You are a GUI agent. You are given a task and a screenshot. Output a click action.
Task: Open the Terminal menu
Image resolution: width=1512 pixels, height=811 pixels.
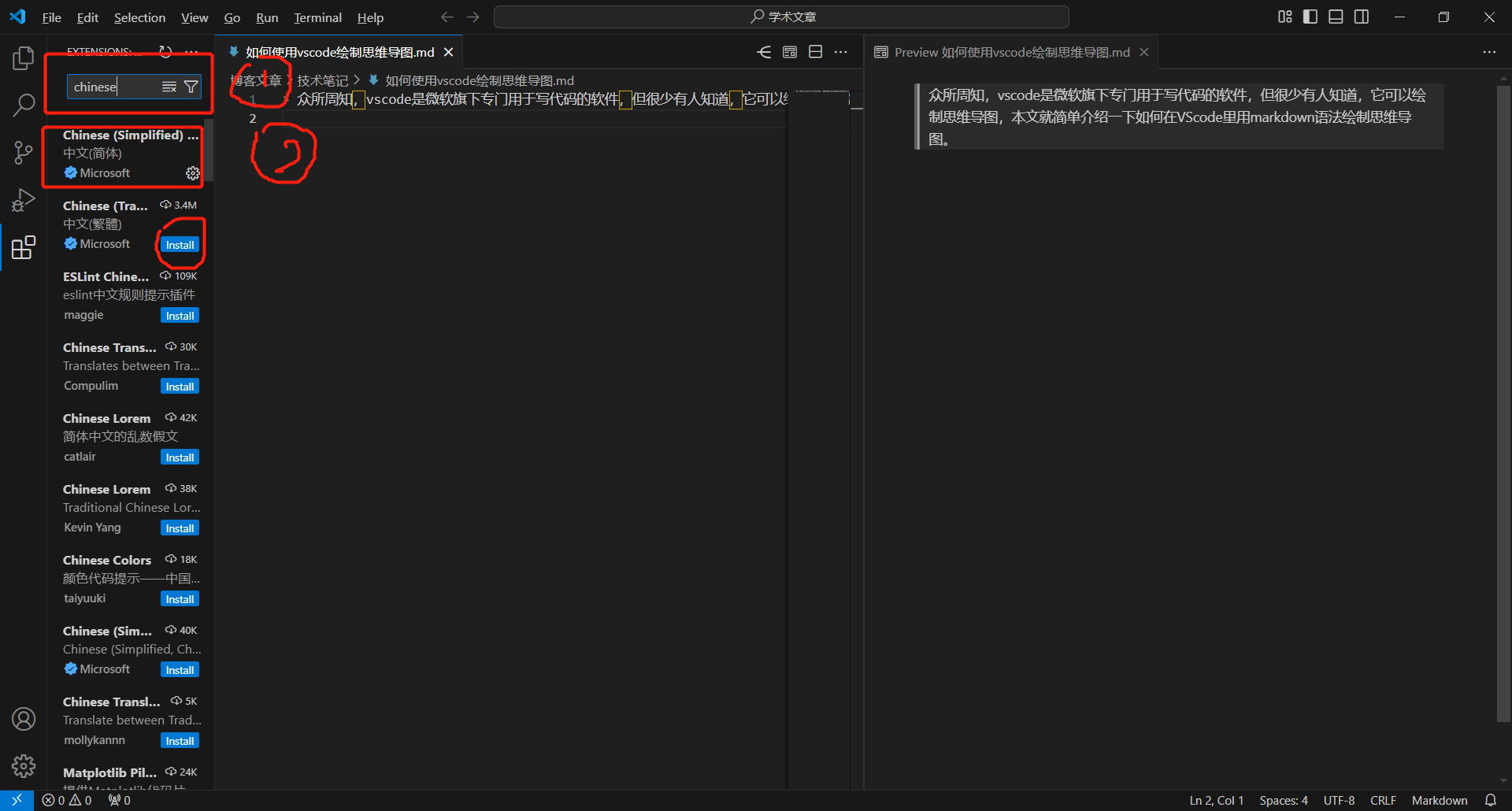[x=317, y=17]
